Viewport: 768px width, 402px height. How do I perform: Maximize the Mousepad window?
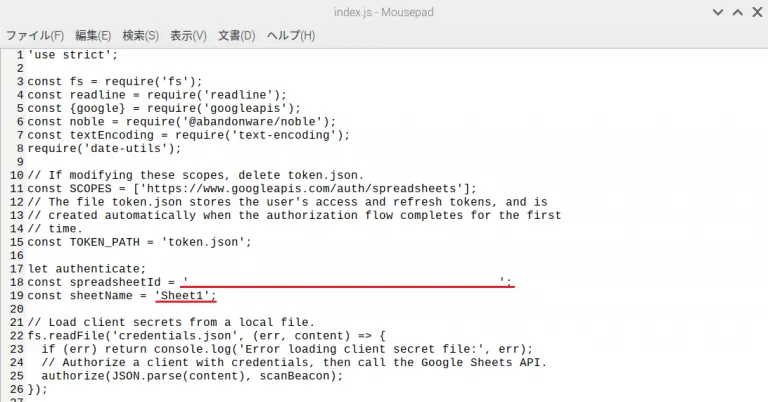tap(736, 12)
